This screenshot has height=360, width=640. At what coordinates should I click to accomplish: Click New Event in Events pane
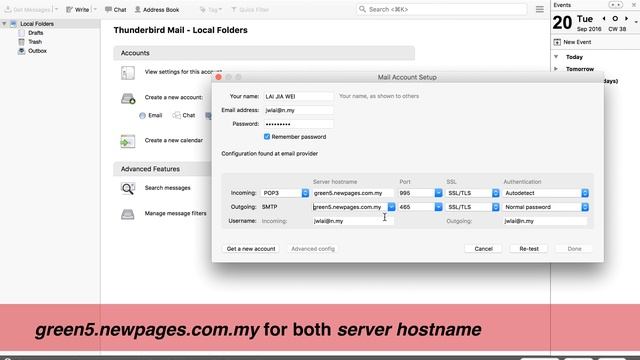(572, 42)
